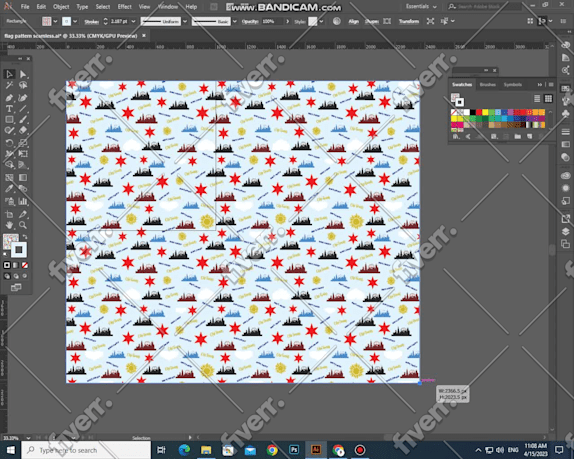Select the Gradient tool
The width and height of the screenshot is (574, 459).
pos(23,178)
